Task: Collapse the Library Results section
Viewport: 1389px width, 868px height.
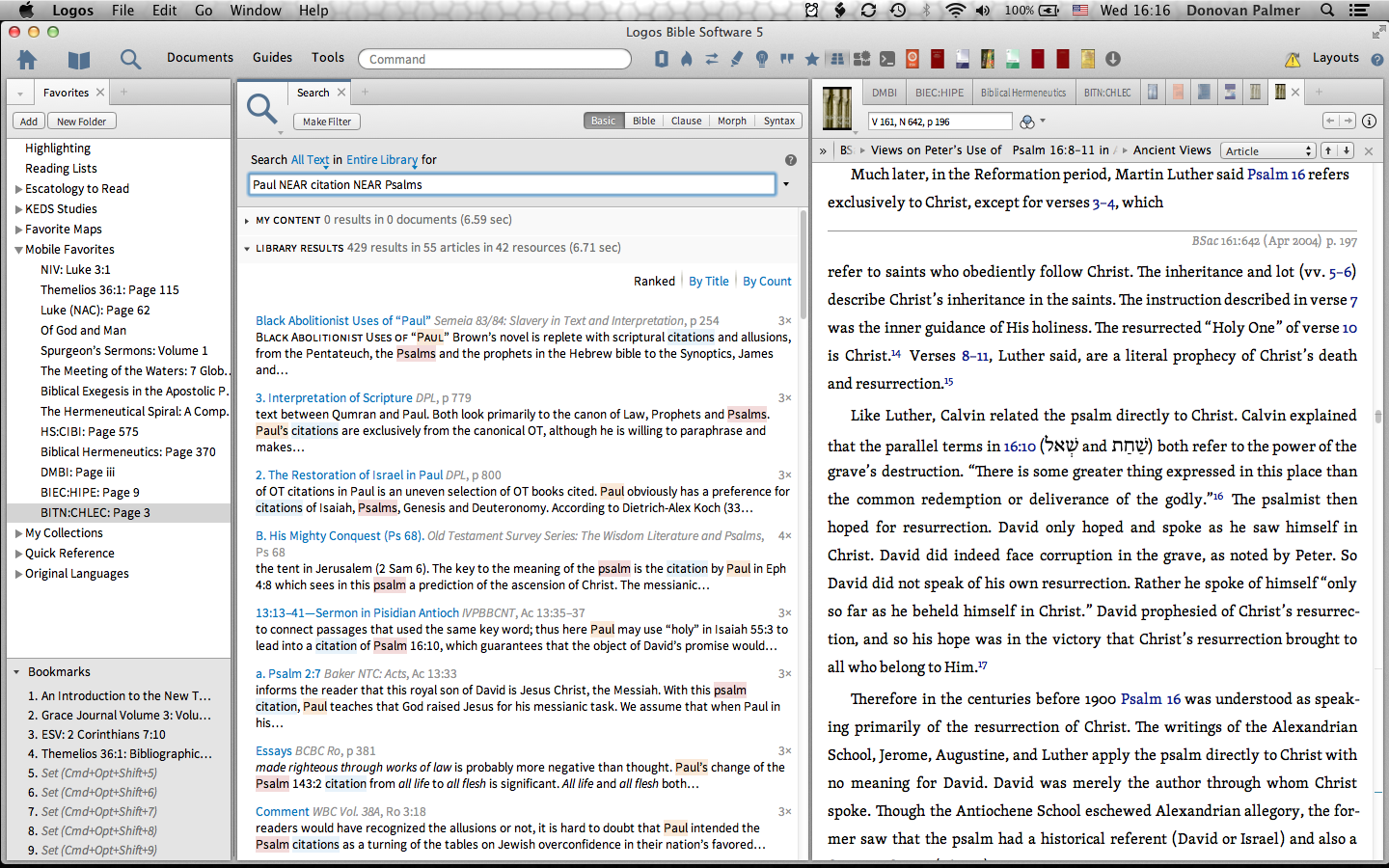Action: [x=247, y=249]
